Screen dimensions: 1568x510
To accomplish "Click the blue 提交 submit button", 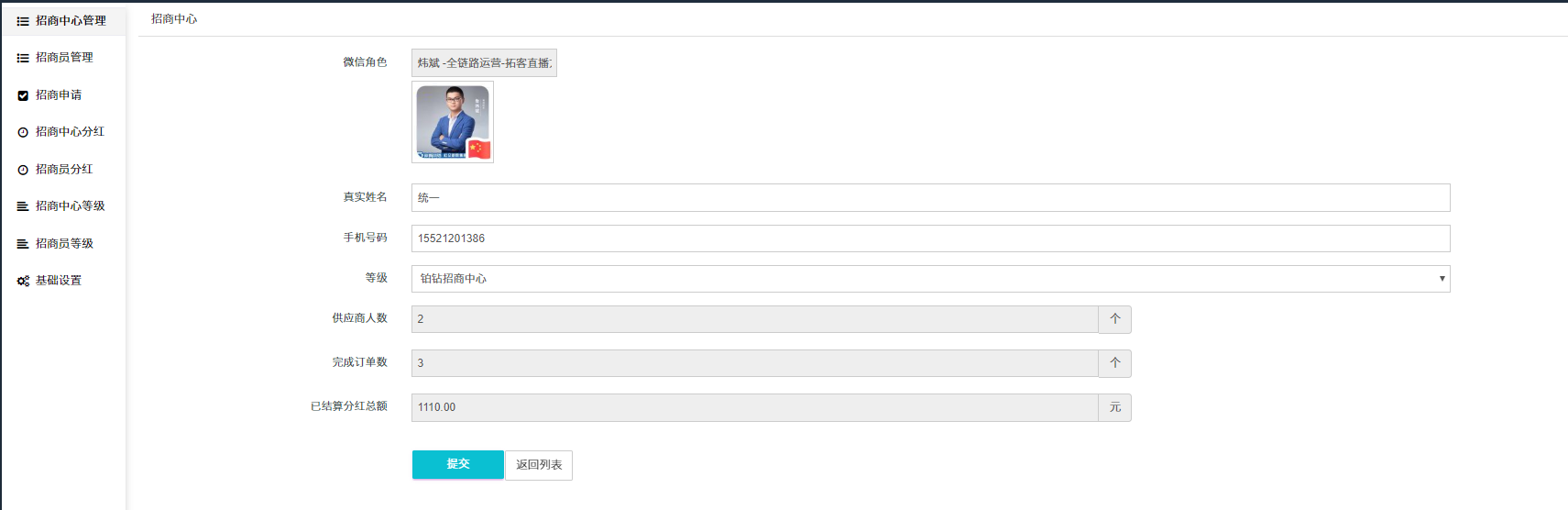I will (x=457, y=464).
